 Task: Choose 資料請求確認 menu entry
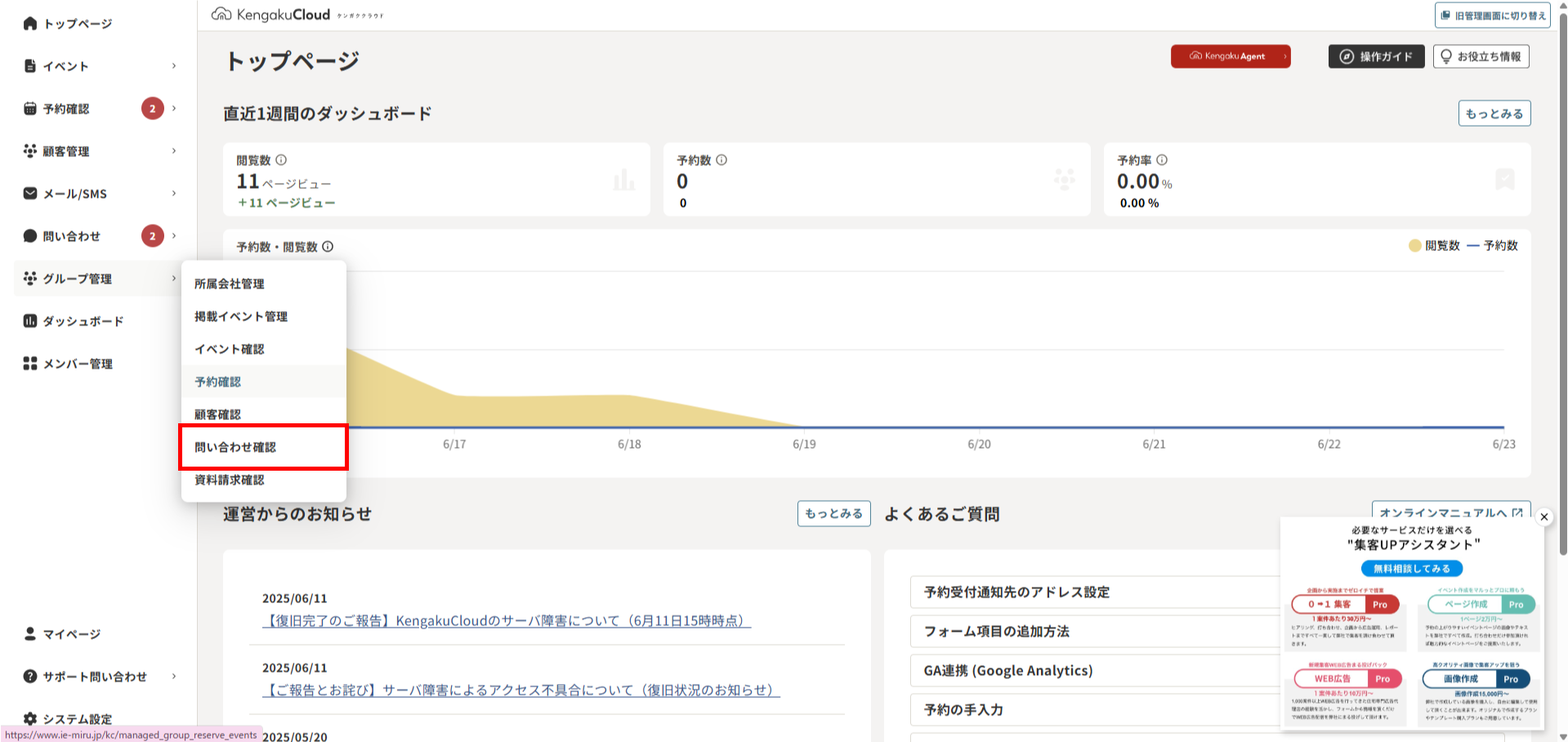tap(230, 480)
